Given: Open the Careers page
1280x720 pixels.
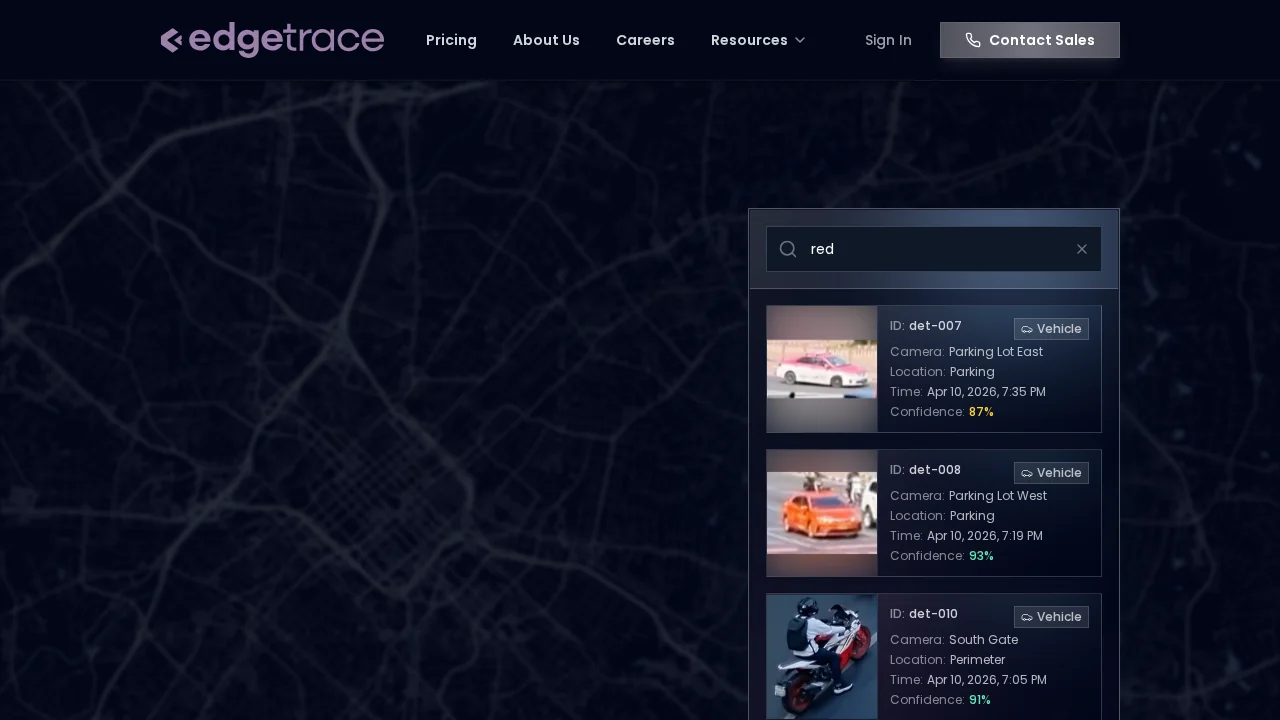Looking at the screenshot, I should tap(645, 40).
